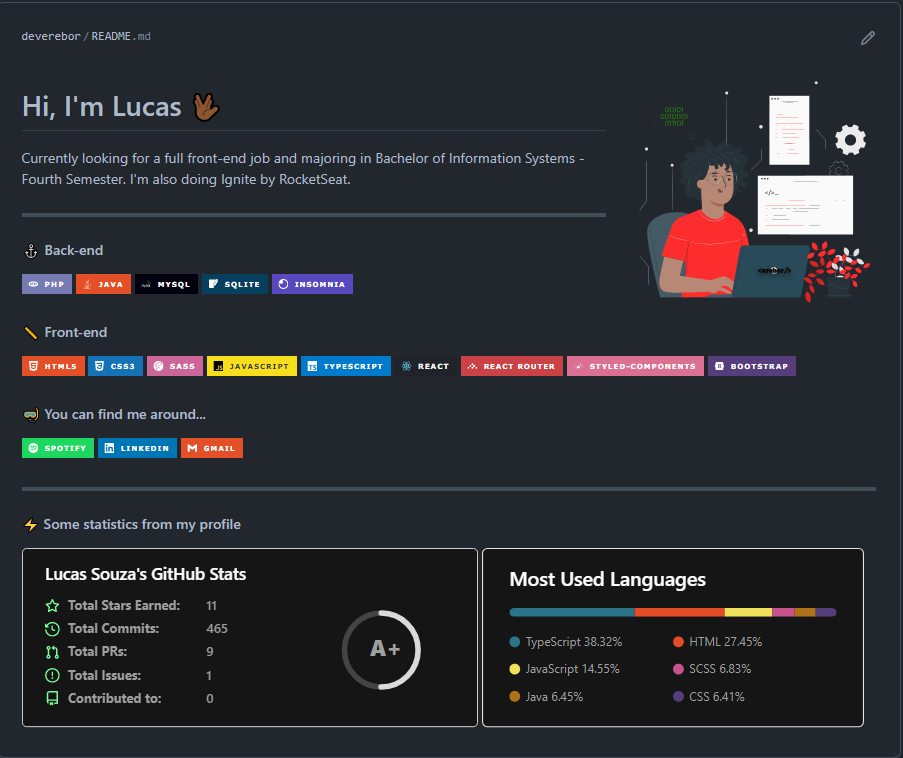
Task: Open the deverebor repository link
Action: (x=51, y=36)
